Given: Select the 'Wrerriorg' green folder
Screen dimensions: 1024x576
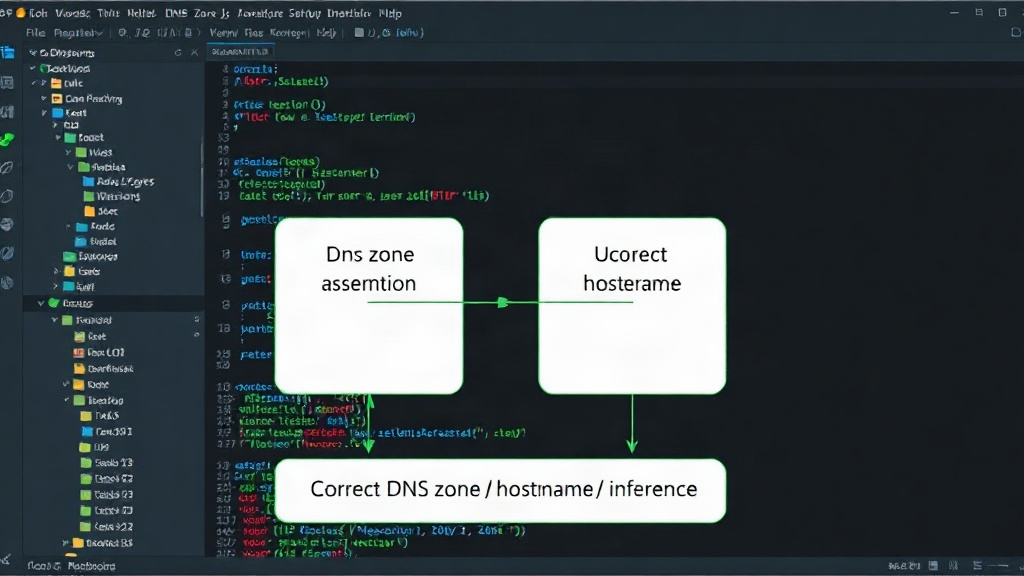Looking at the screenshot, I should (x=112, y=196).
